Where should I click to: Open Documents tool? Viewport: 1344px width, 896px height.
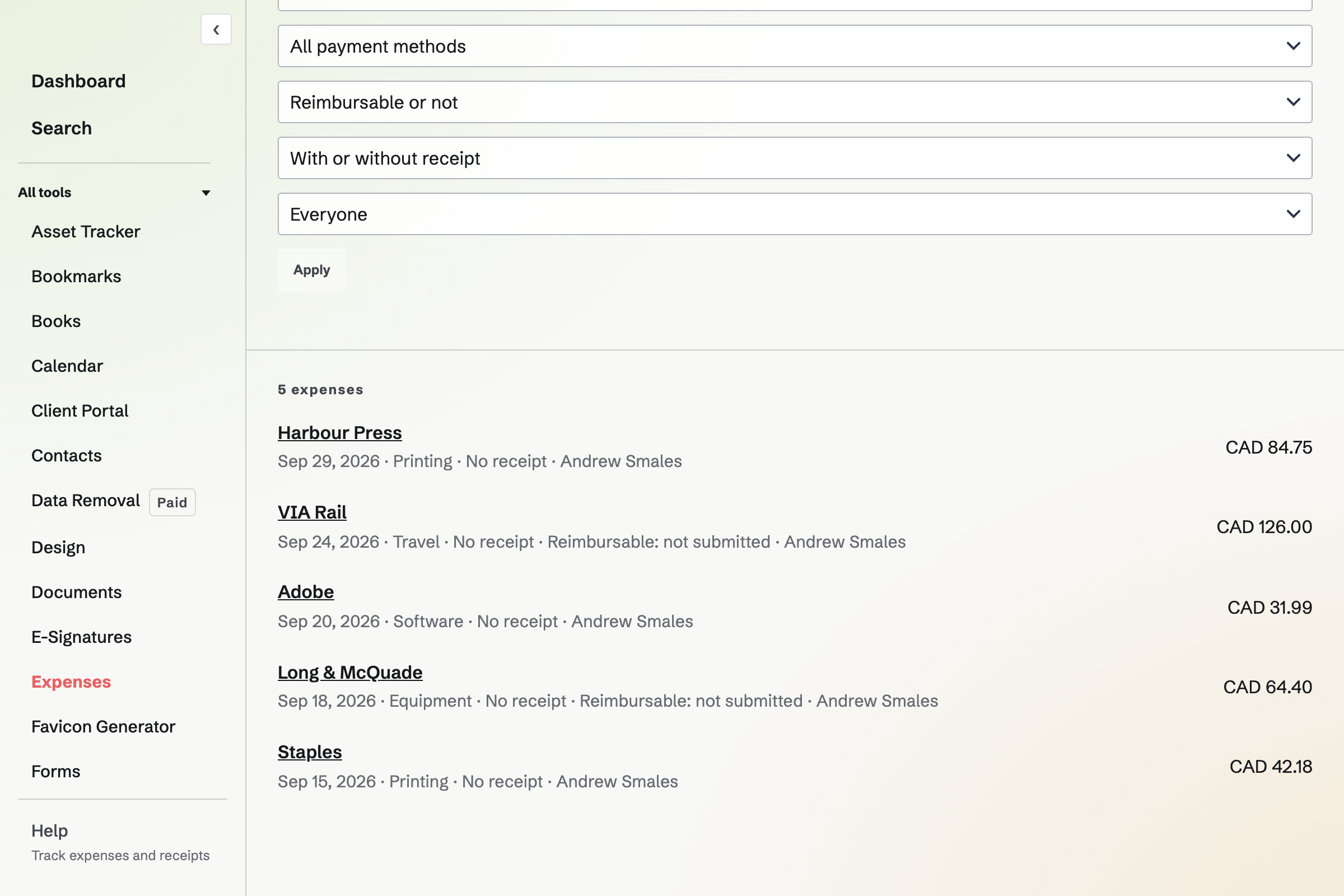coord(77,592)
